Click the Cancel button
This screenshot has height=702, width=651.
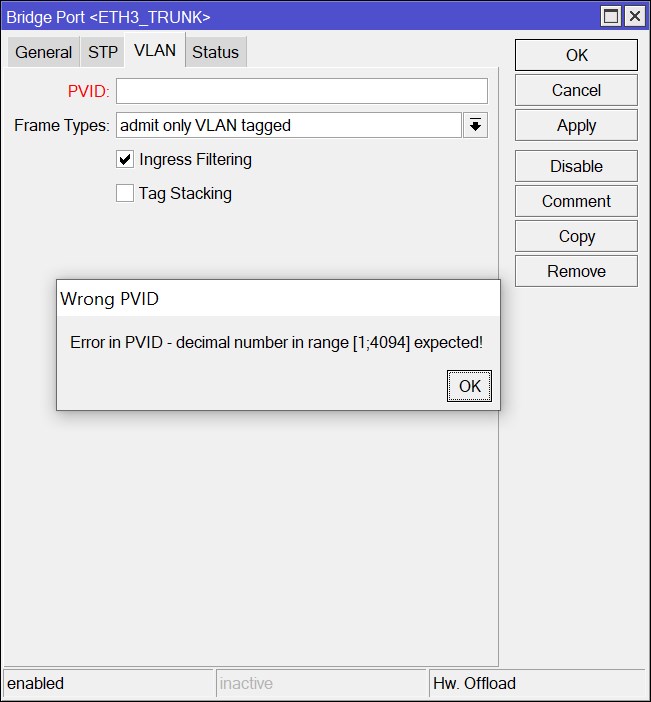tap(576, 90)
